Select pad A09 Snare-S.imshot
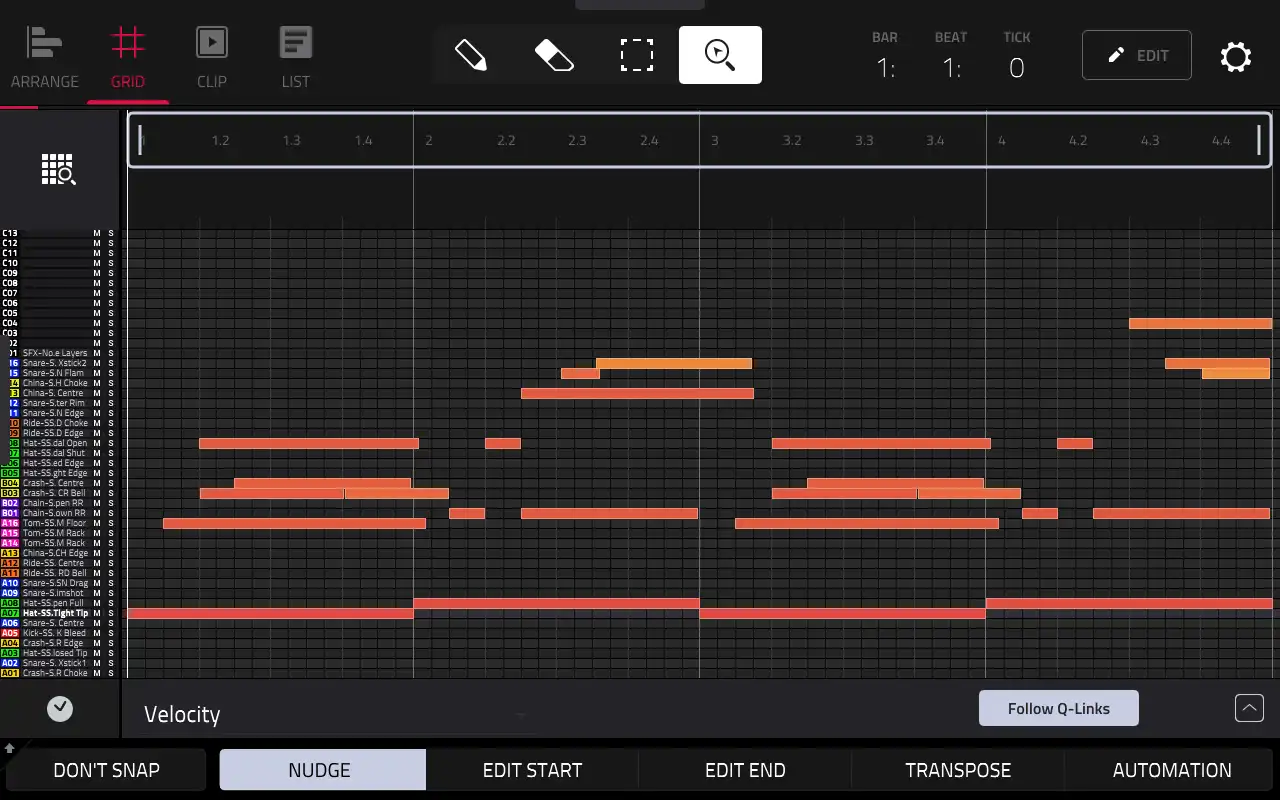The width and height of the screenshot is (1280, 800). [45, 593]
